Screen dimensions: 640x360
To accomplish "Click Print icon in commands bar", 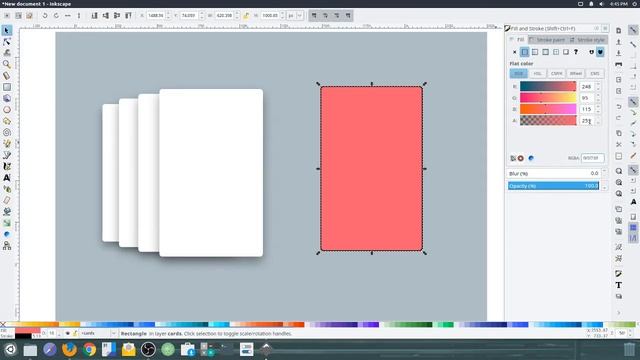I will (619, 64).
